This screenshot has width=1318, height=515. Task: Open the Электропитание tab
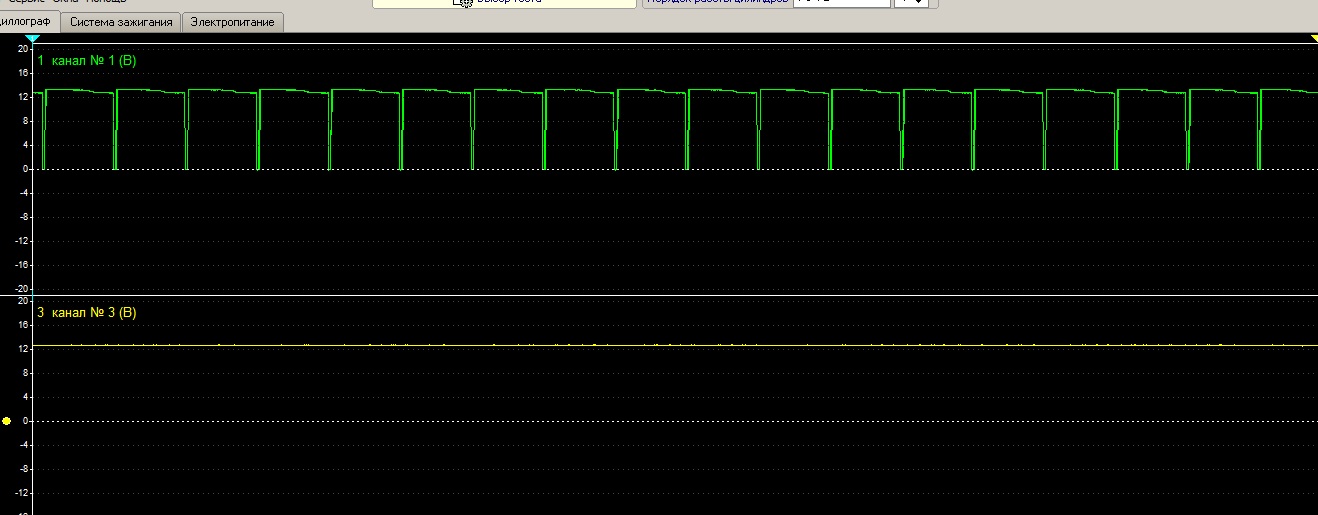point(234,22)
